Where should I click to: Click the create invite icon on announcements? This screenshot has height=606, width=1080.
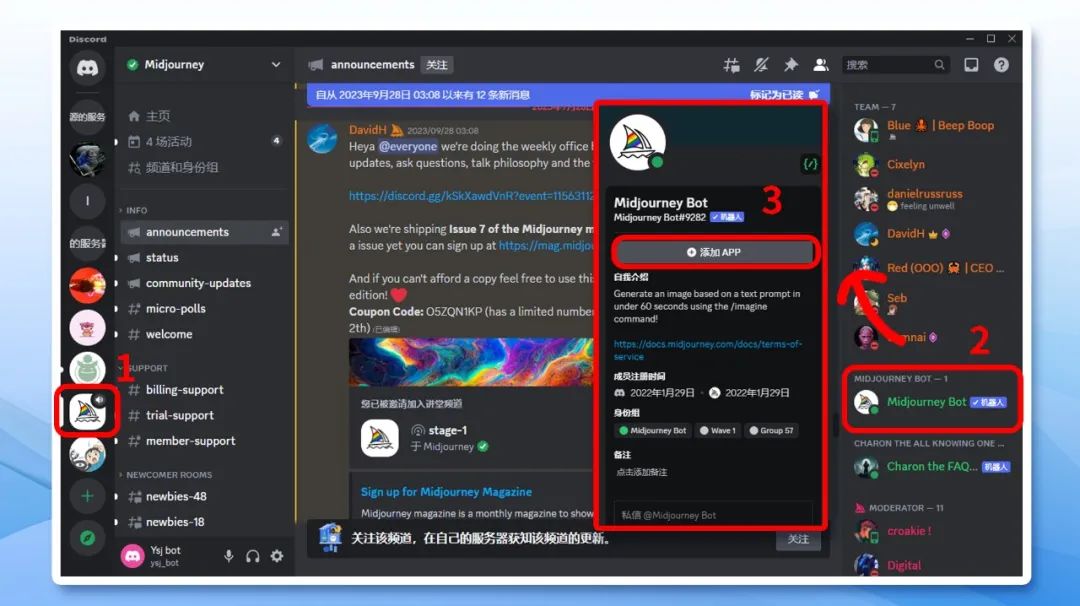pyautogui.click(x=276, y=232)
